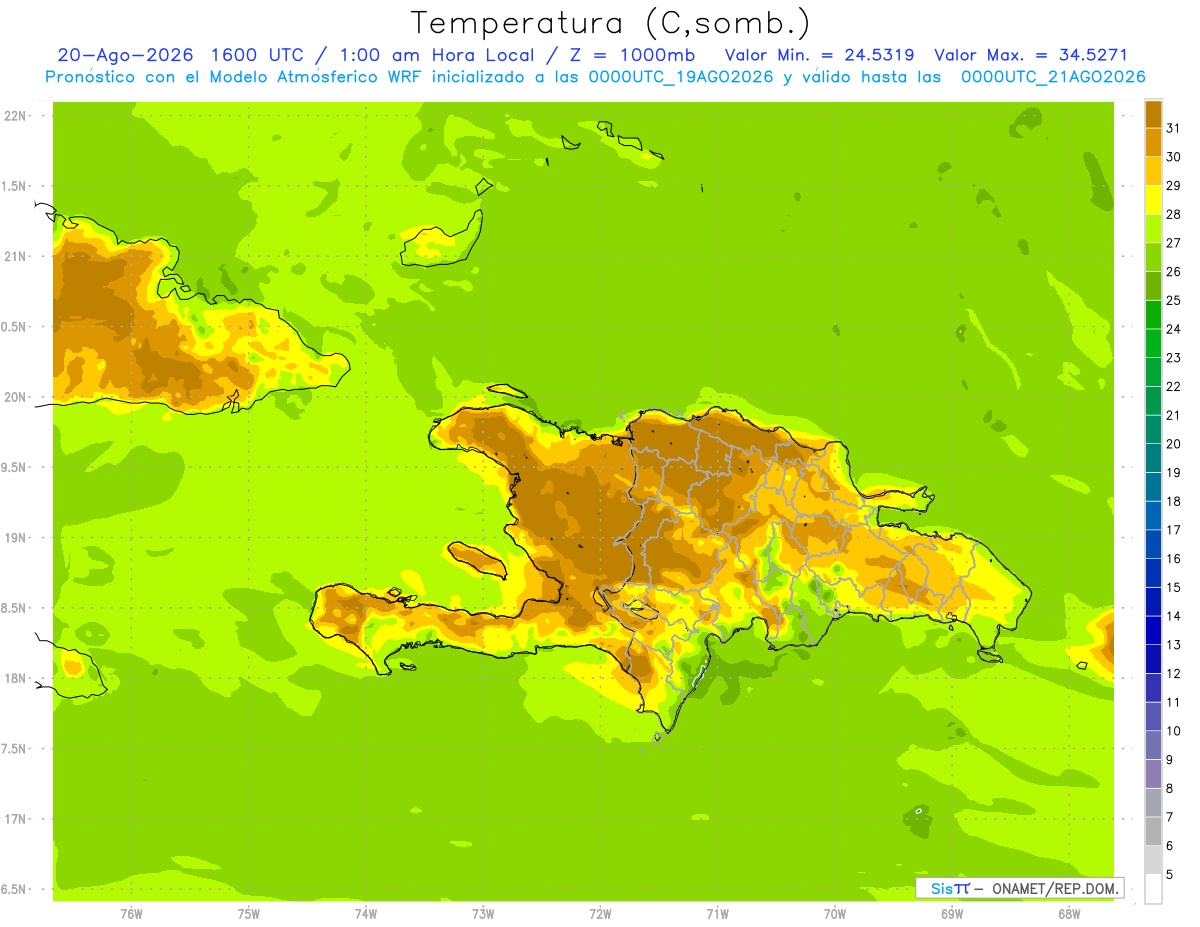Click the '73W' longitude axis label
The width and height of the screenshot is (1200, 927).
point(483,914)
